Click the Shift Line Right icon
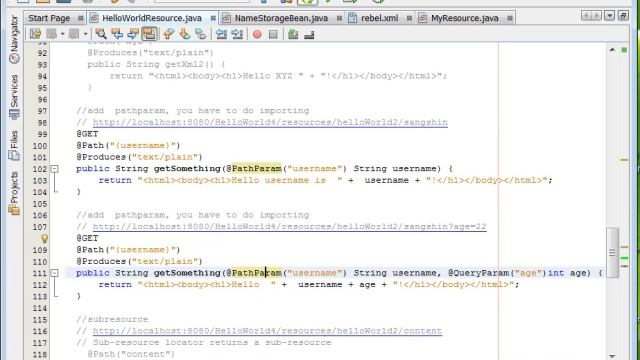The width and height of the screenshot is (640, 360). (237, 34)
